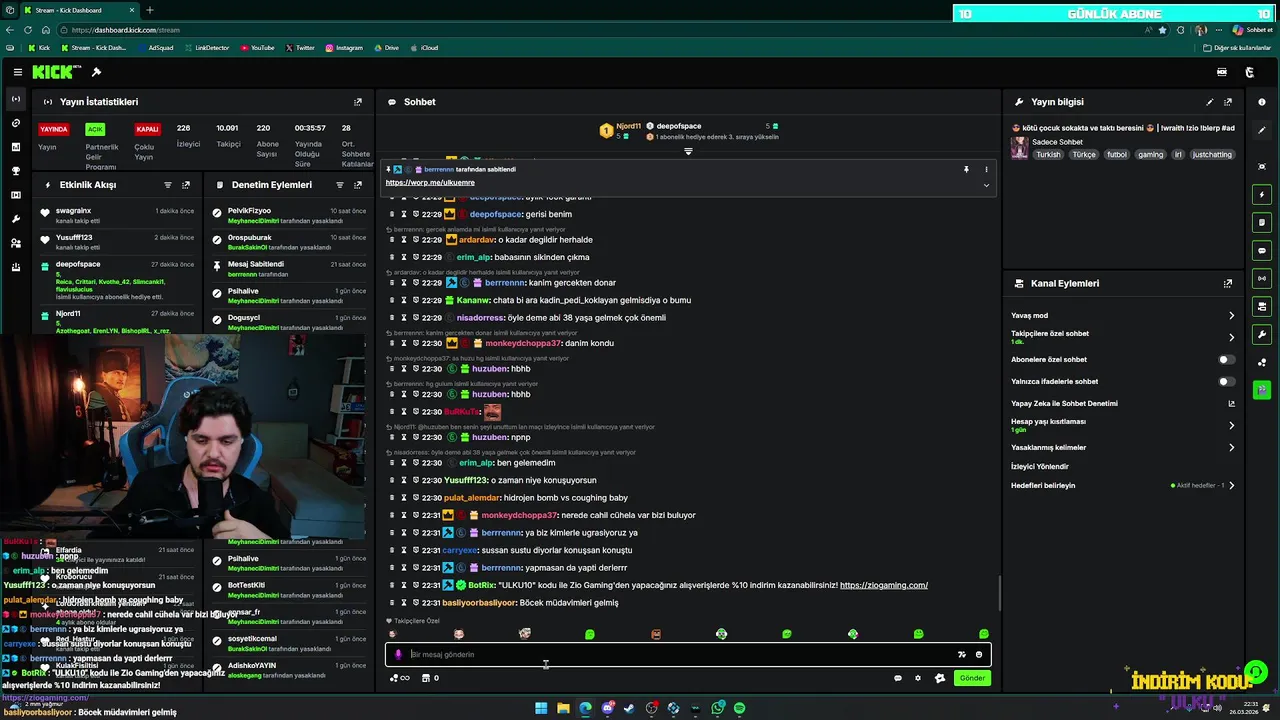The width and height of the screenshot is (1280, 720).
Task: Collapse the gift leaderboard arrow under Njord11
Action: (x=688, y=152)
